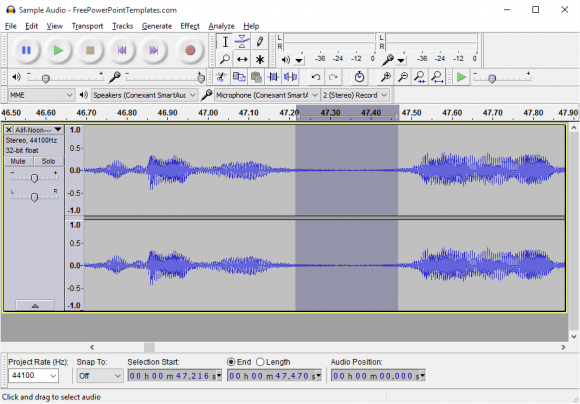Image resolution: width=580 pixels, height=404 pixels.
Task: Click the Undo arrow icon
Action: pyautogui.click(x=316, y=77)
